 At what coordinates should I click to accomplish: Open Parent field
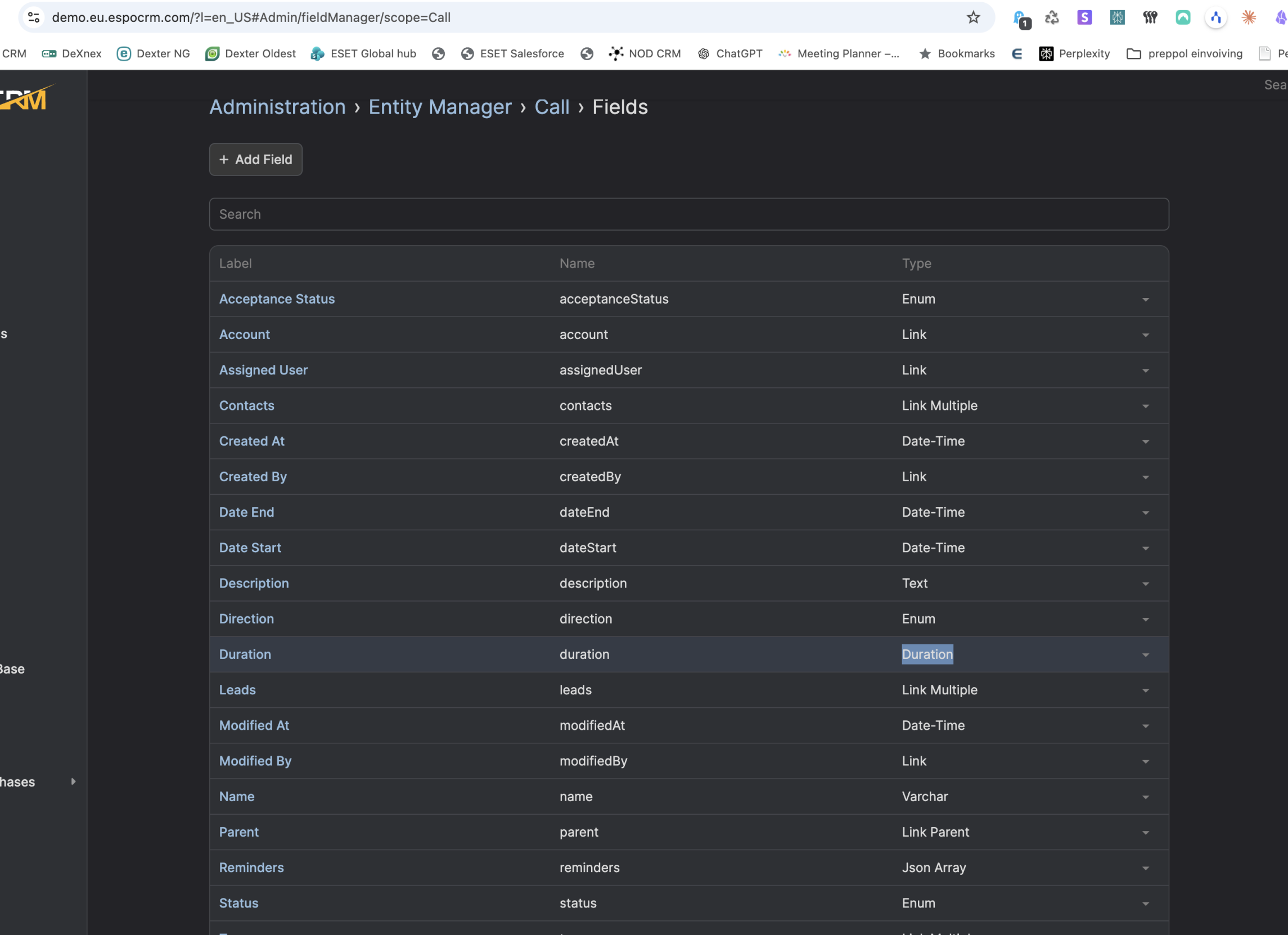[x=238, y=832]
